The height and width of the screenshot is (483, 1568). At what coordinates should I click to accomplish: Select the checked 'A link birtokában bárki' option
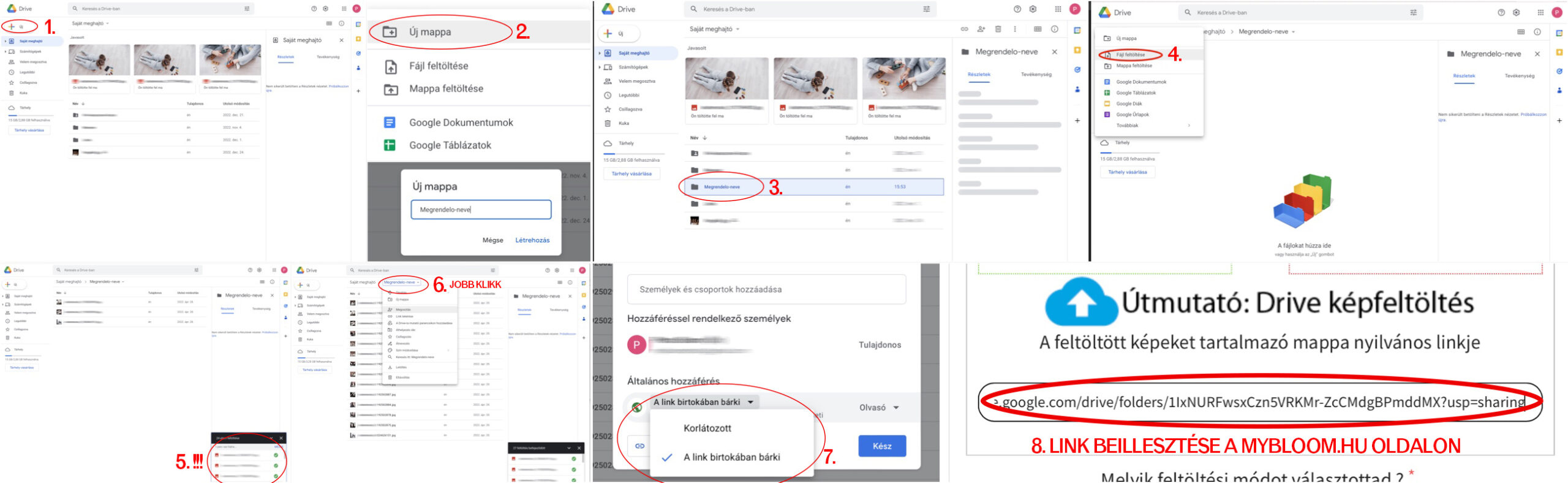tap(731, 457)
